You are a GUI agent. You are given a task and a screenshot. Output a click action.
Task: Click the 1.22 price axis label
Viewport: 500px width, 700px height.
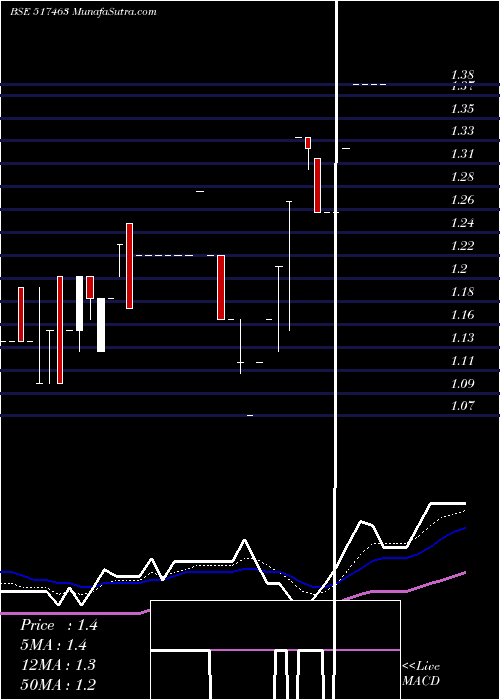click(x=462, y=246)
